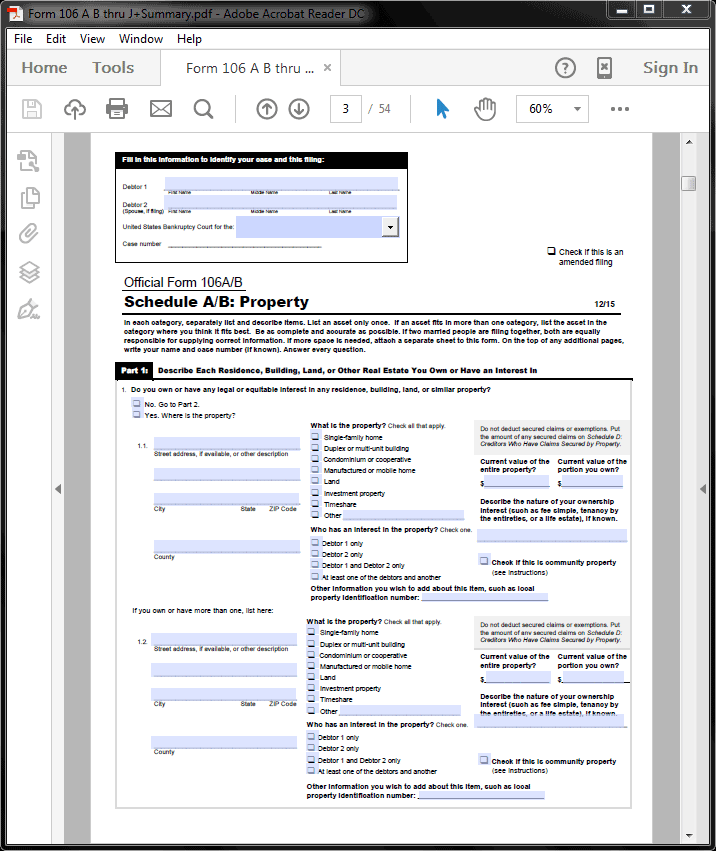Check community property box for property 1.1
The height and width of the screenshot is (851, 716).
484,560
